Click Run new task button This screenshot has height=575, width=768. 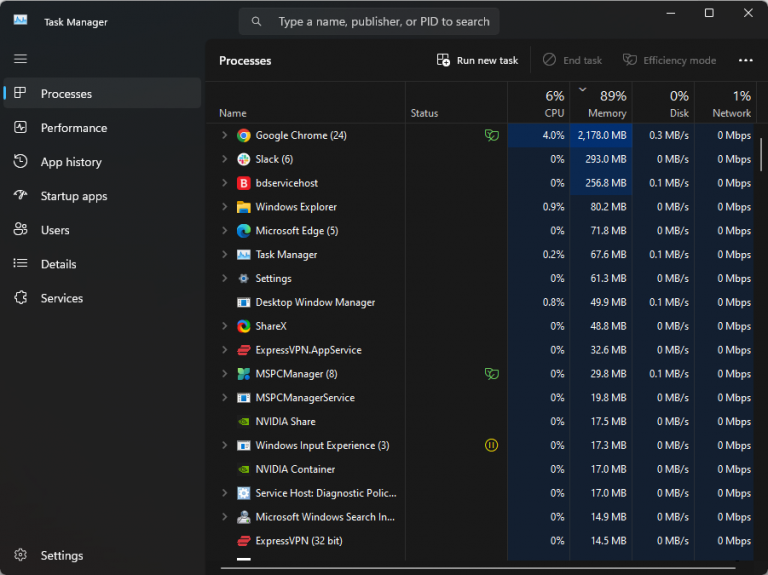(477, 60)
